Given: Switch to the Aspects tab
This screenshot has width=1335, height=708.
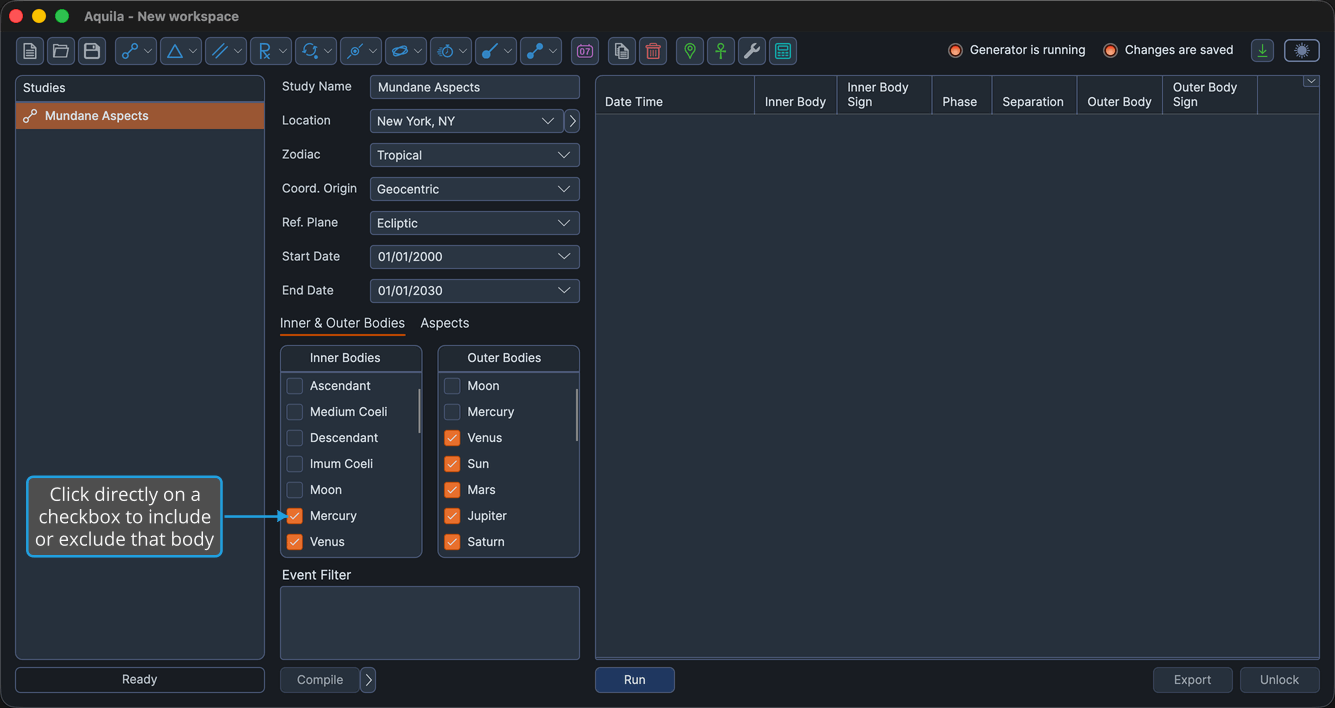Looking at the screenshot, I should point(445,323).
